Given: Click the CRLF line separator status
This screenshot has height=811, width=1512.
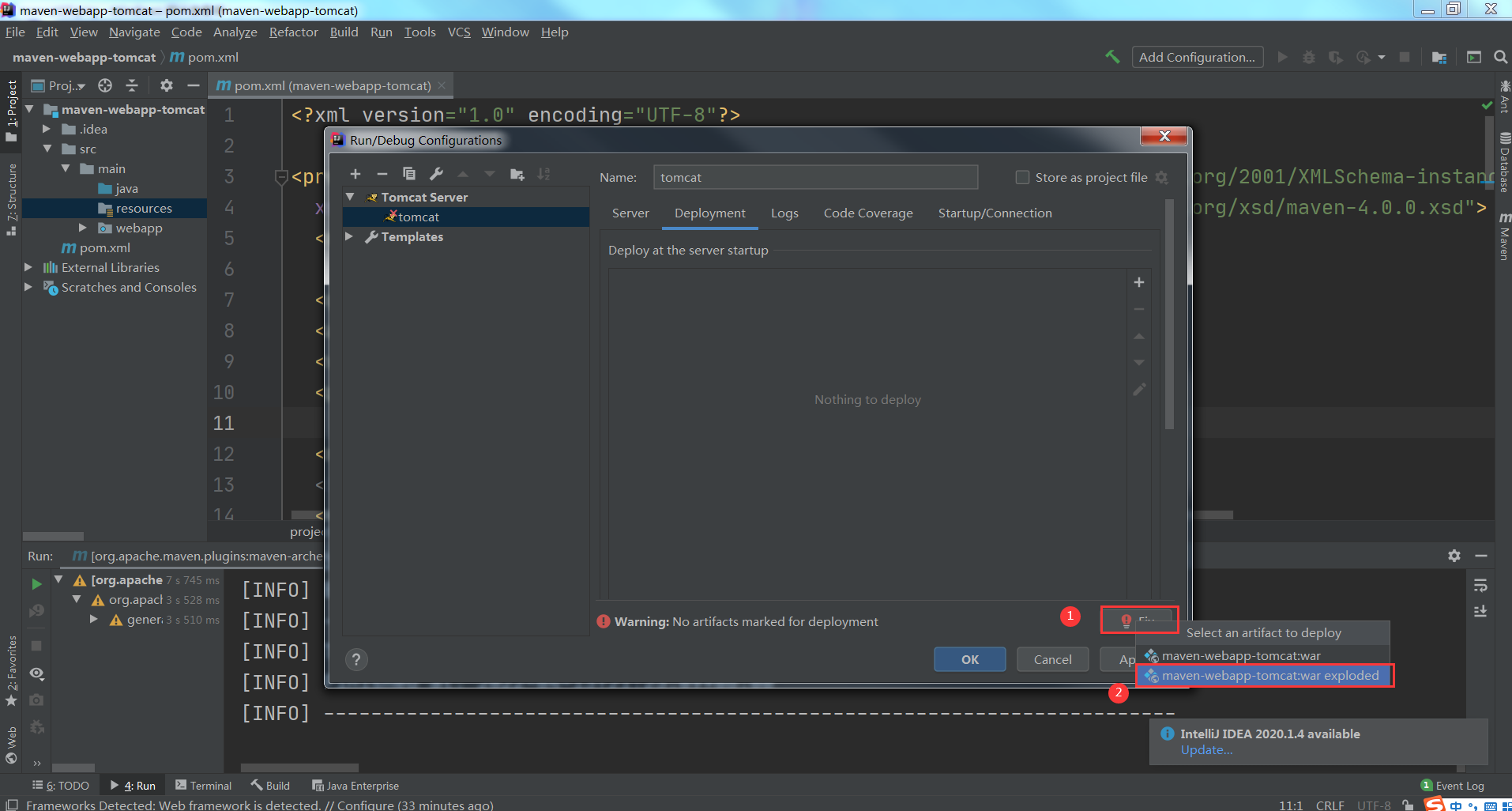Looking at the screenshot, I should click(x=1330, y=805).
